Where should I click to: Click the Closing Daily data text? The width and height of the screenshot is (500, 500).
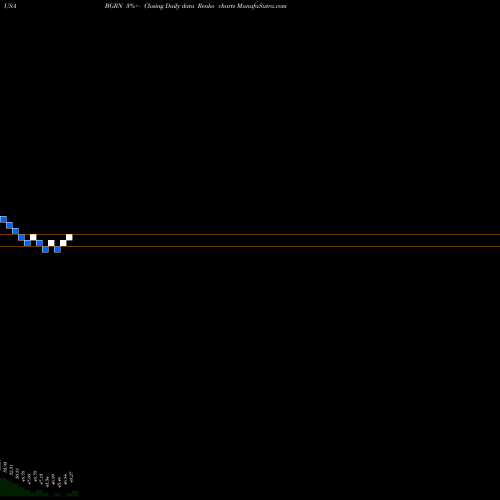(x=169, y=6)
